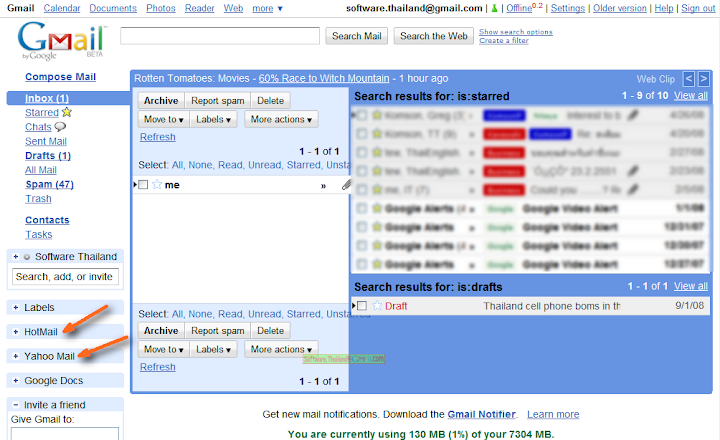Click the Search, add, or invite chat box
720x440 pixels.
coord(65,276)
